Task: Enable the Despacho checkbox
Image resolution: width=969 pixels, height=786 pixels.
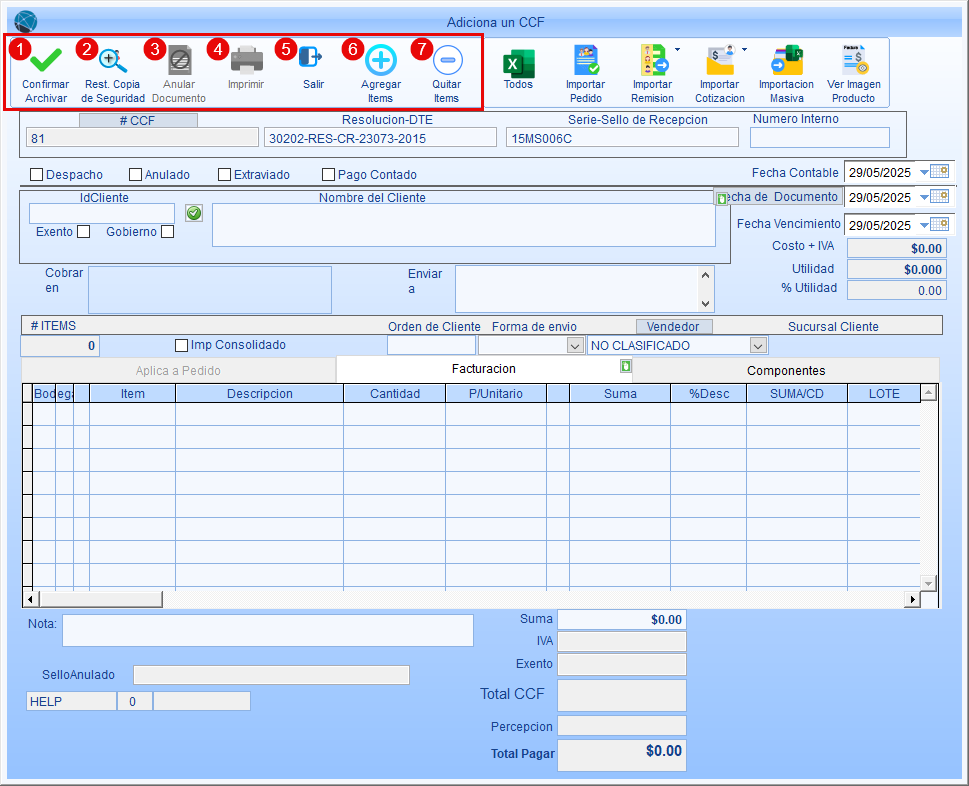Action: [x=36, y=175]
